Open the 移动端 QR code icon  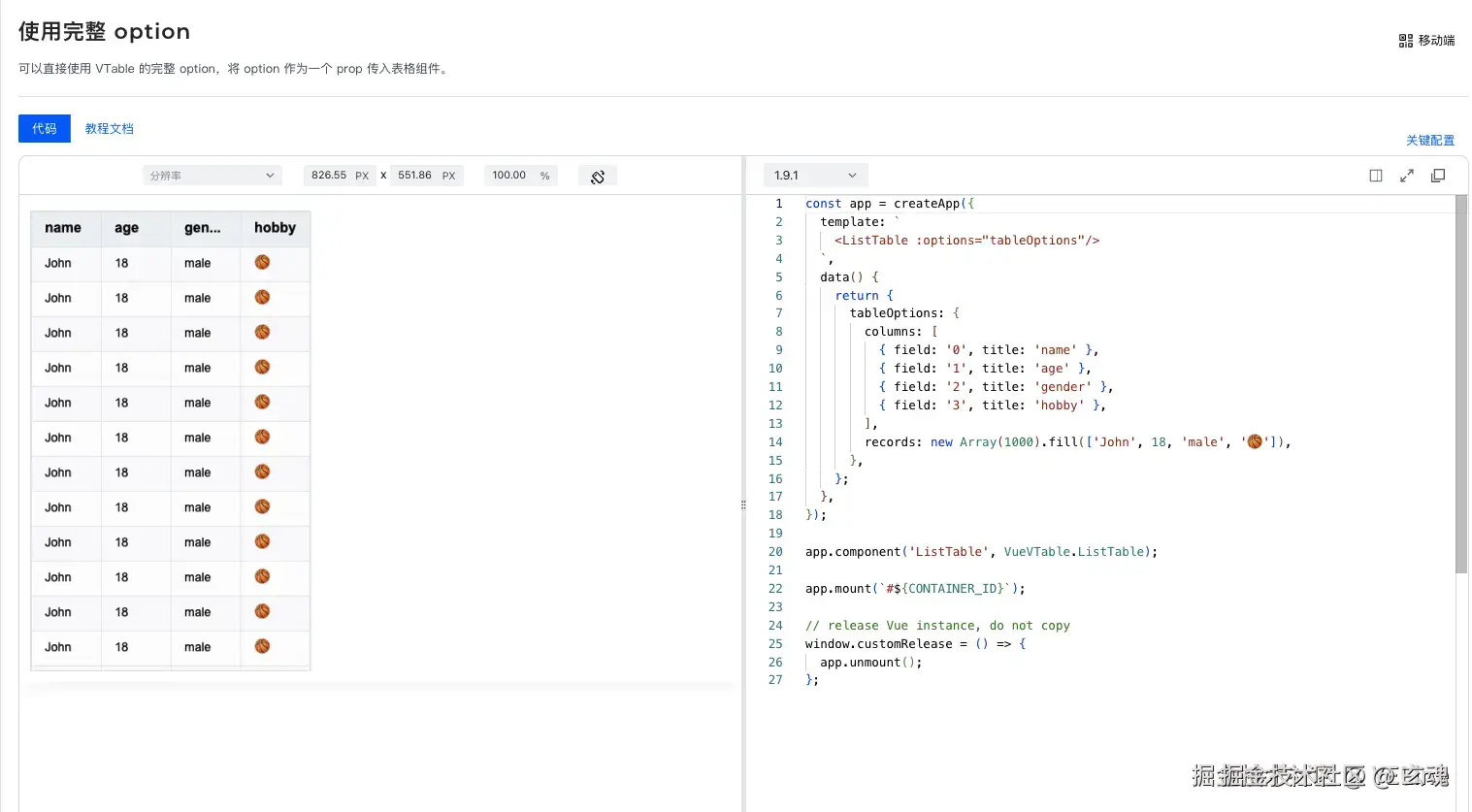pyautogui.click(x=1405, y=41)
